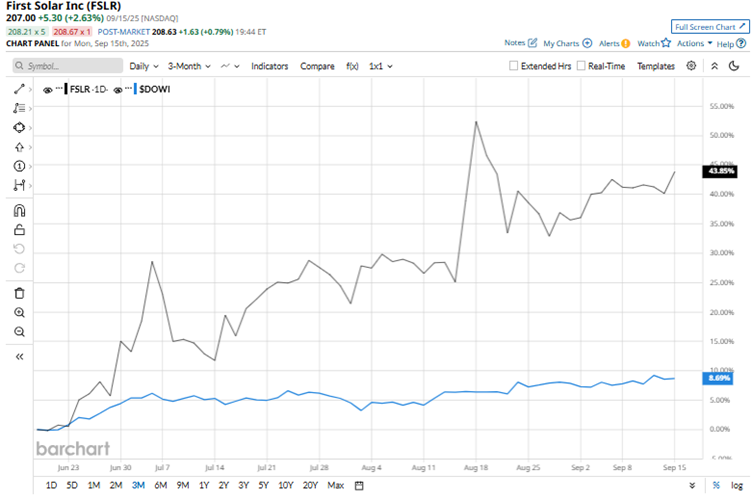Screen dimensions: 752x500
Task: Click the 8.69% $DOWI value label
Action: click(717, 378)
